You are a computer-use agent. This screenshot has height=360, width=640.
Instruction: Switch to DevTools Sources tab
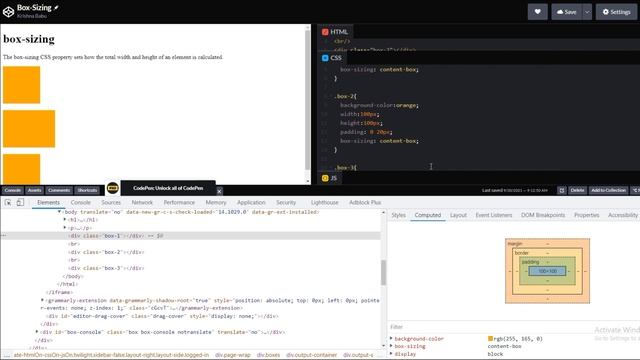(111, 202)
